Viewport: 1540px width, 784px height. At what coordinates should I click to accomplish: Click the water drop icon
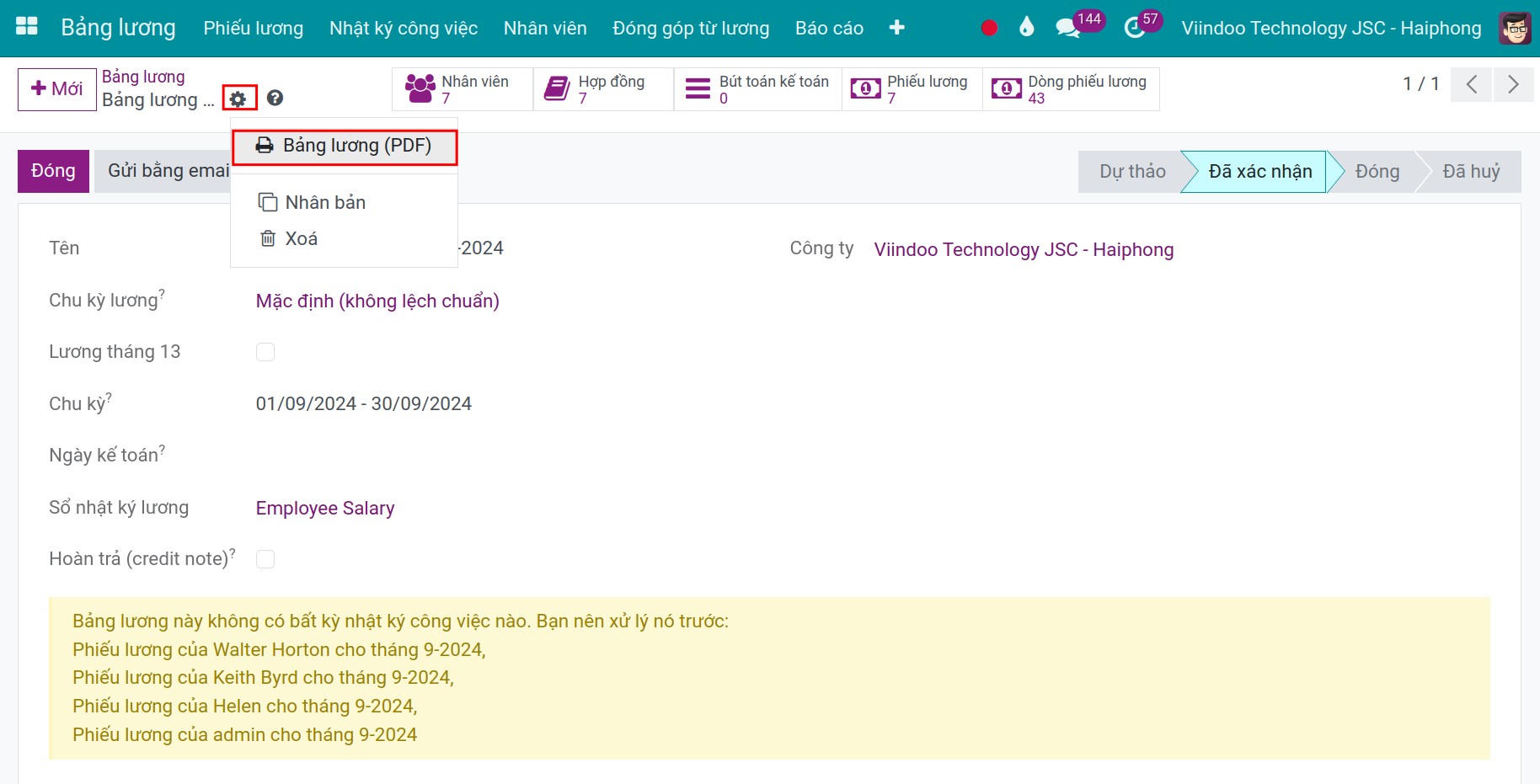[1026, 28]
